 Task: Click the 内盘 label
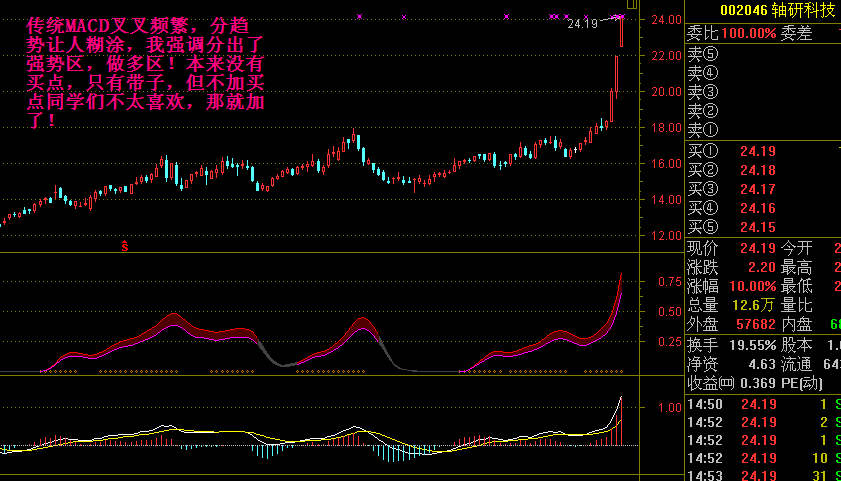[x=796, y=324]
